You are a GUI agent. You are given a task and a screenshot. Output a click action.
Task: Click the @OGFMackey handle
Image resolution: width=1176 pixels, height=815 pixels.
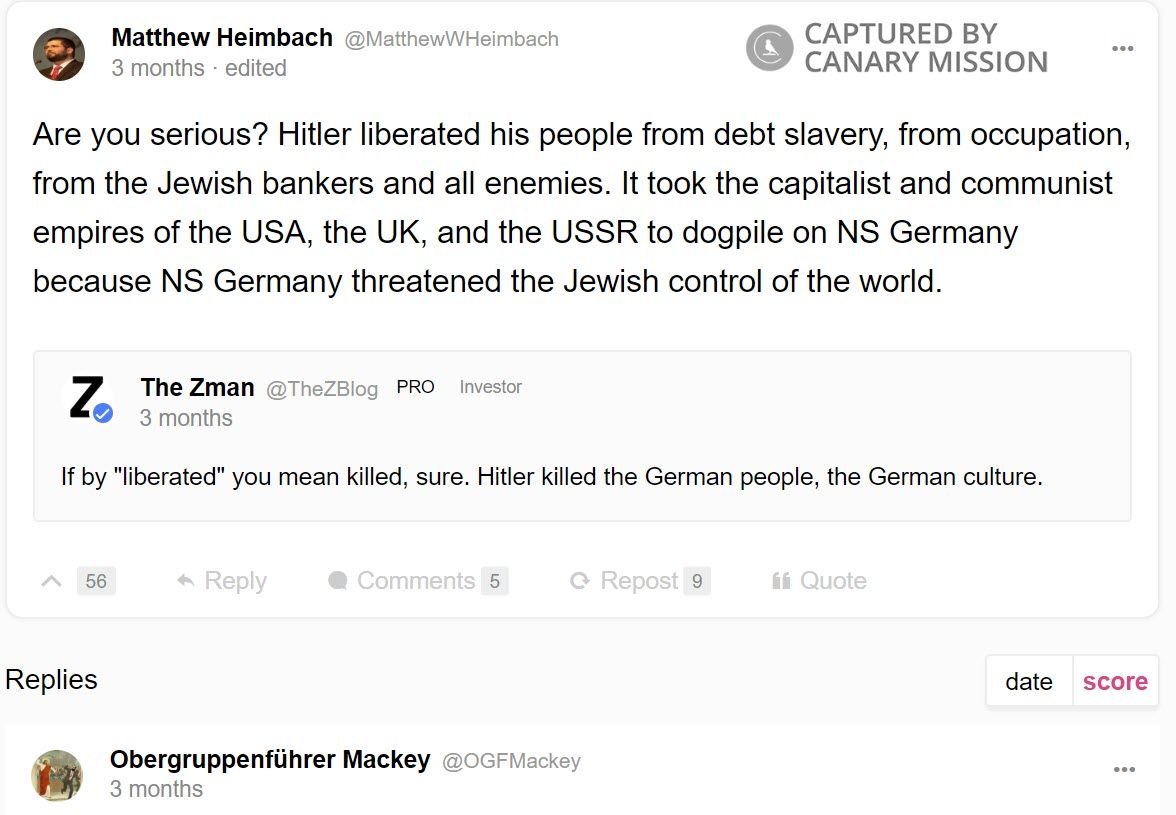[x=511, y=761]
